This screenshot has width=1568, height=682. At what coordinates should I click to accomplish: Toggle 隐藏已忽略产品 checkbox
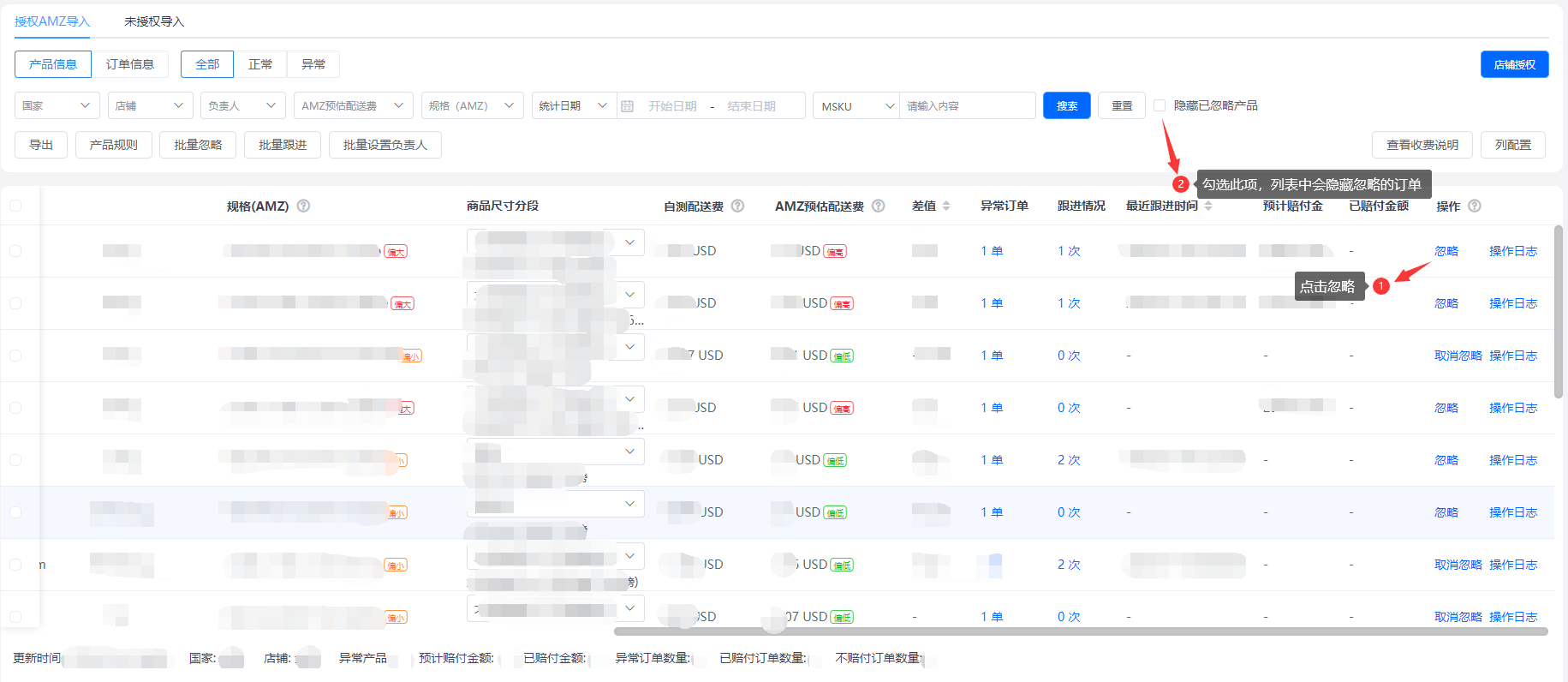tap(1160, 105)
